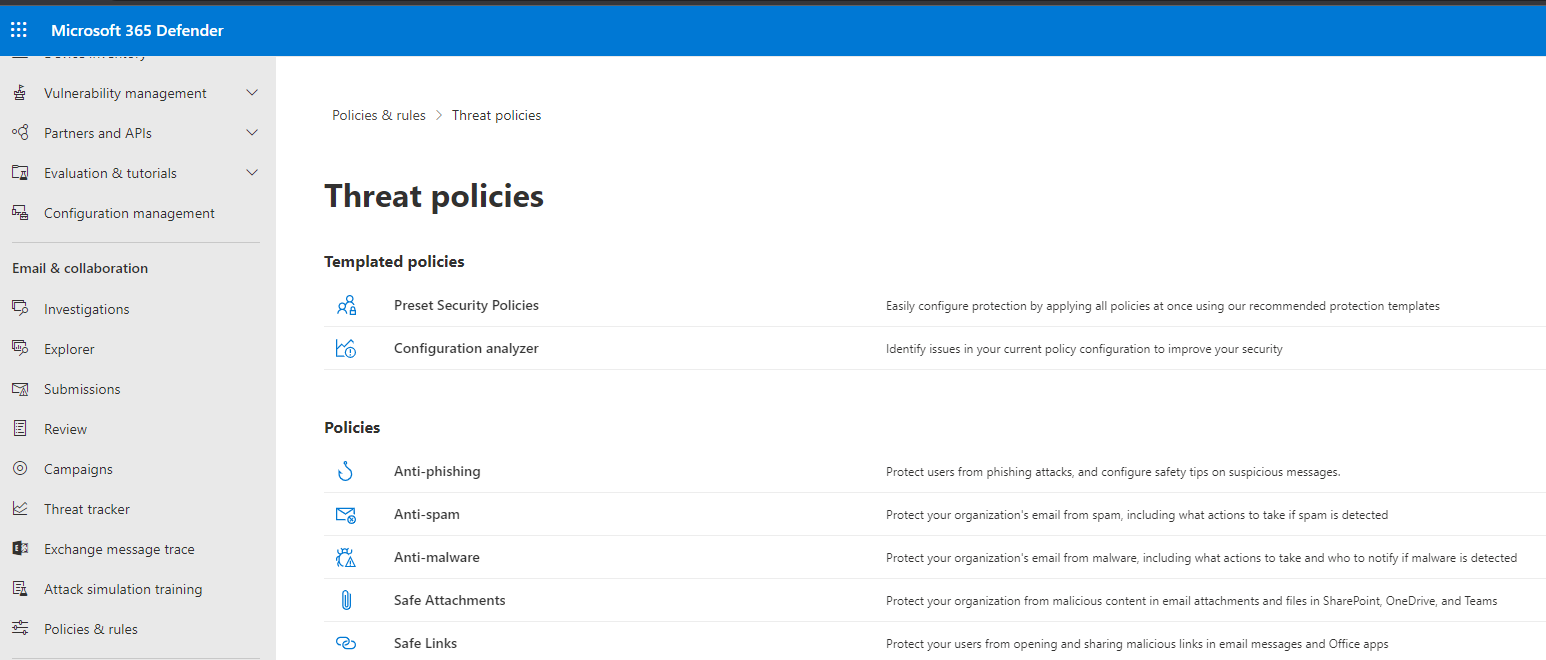Image resolution: width=1546 pixels, height=660 pixels.
Task: Go to Configuration management
Action: 129,213
